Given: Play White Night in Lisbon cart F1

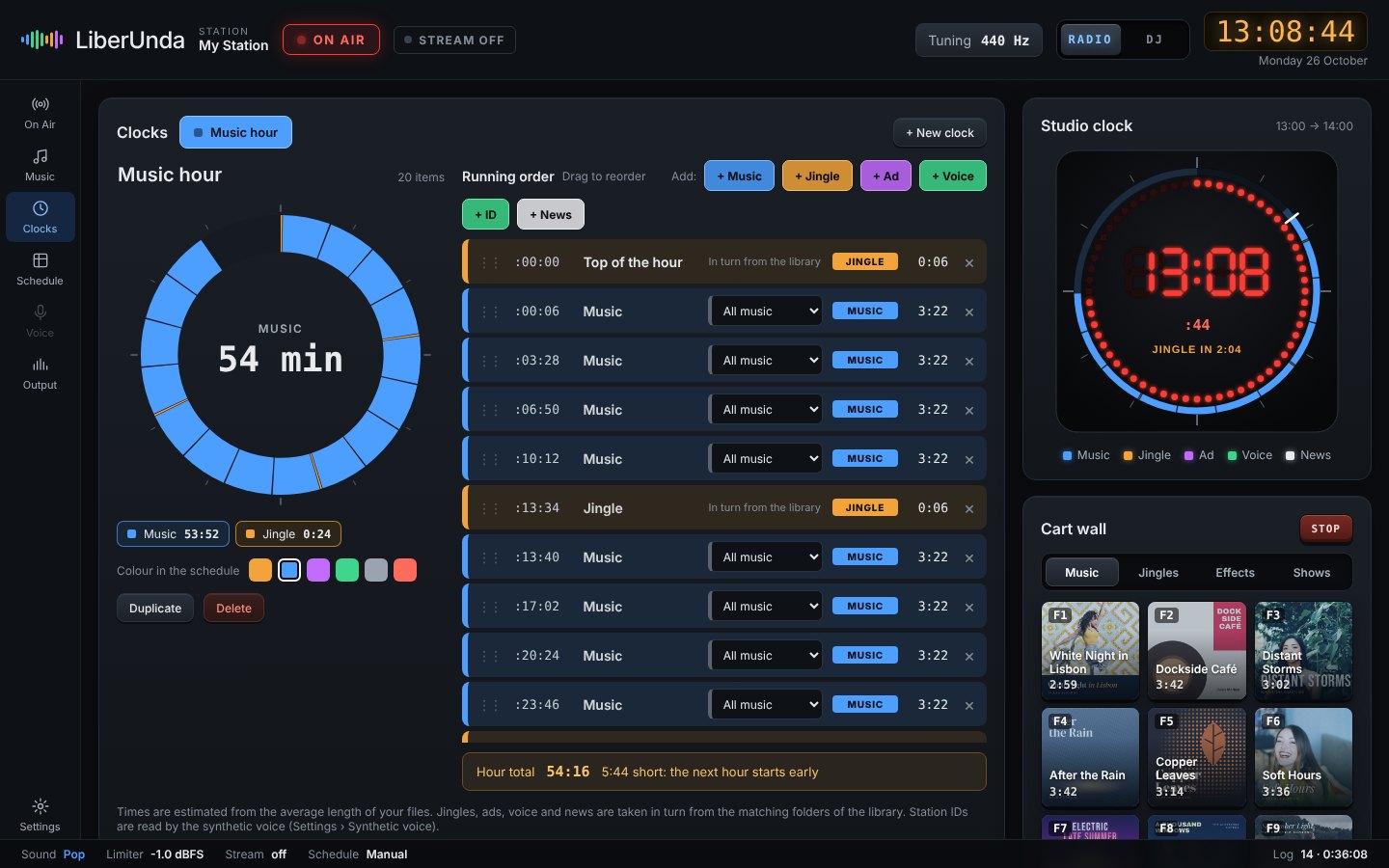Looking at the screenshot, I should (x=1090, y=650).
